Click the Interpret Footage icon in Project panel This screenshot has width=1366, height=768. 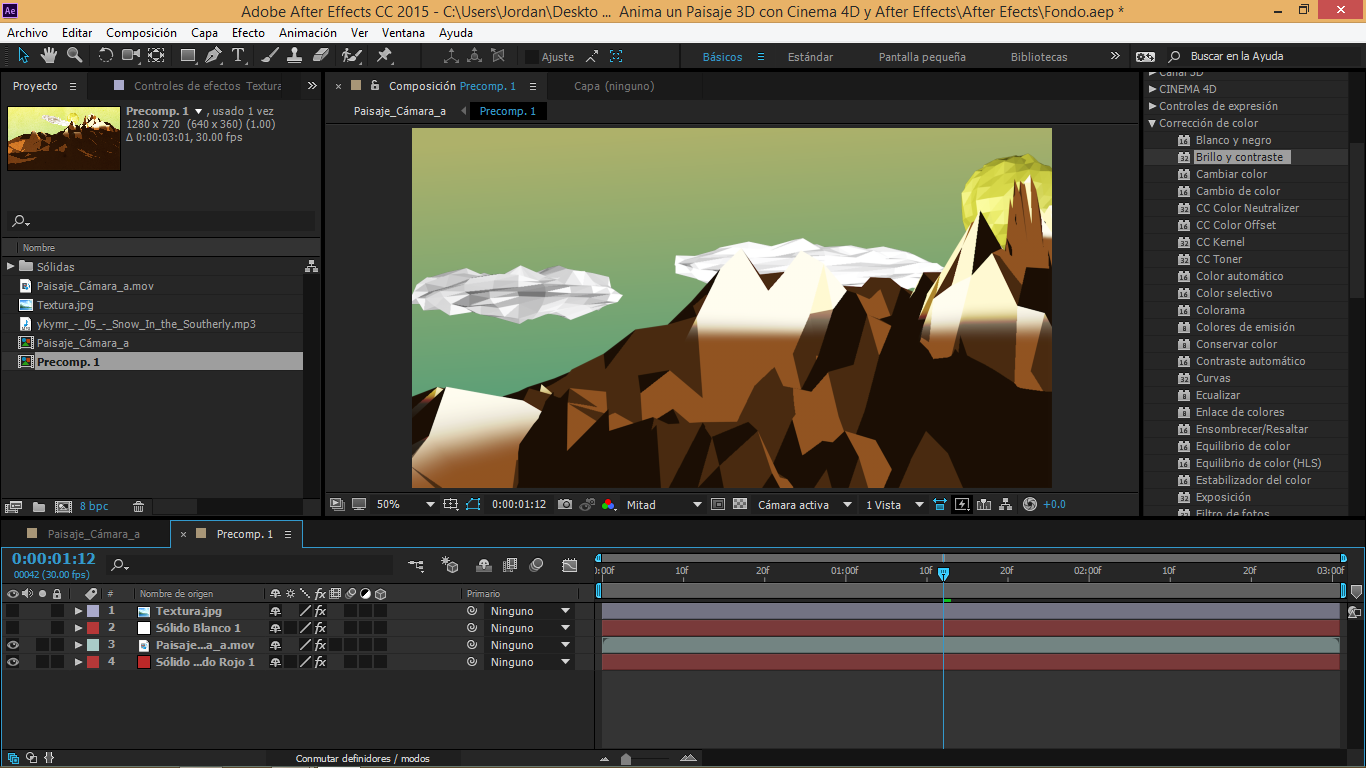[13, 507]
